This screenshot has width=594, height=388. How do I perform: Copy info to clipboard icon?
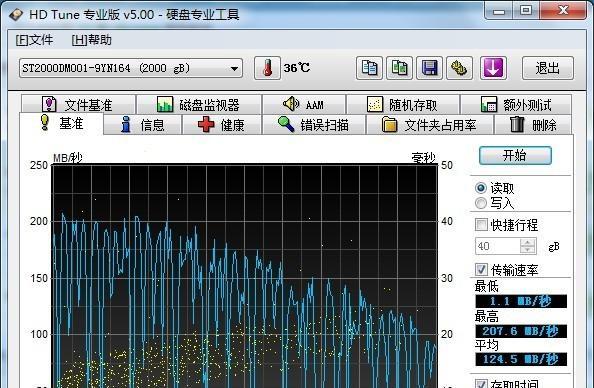(369, 68)
